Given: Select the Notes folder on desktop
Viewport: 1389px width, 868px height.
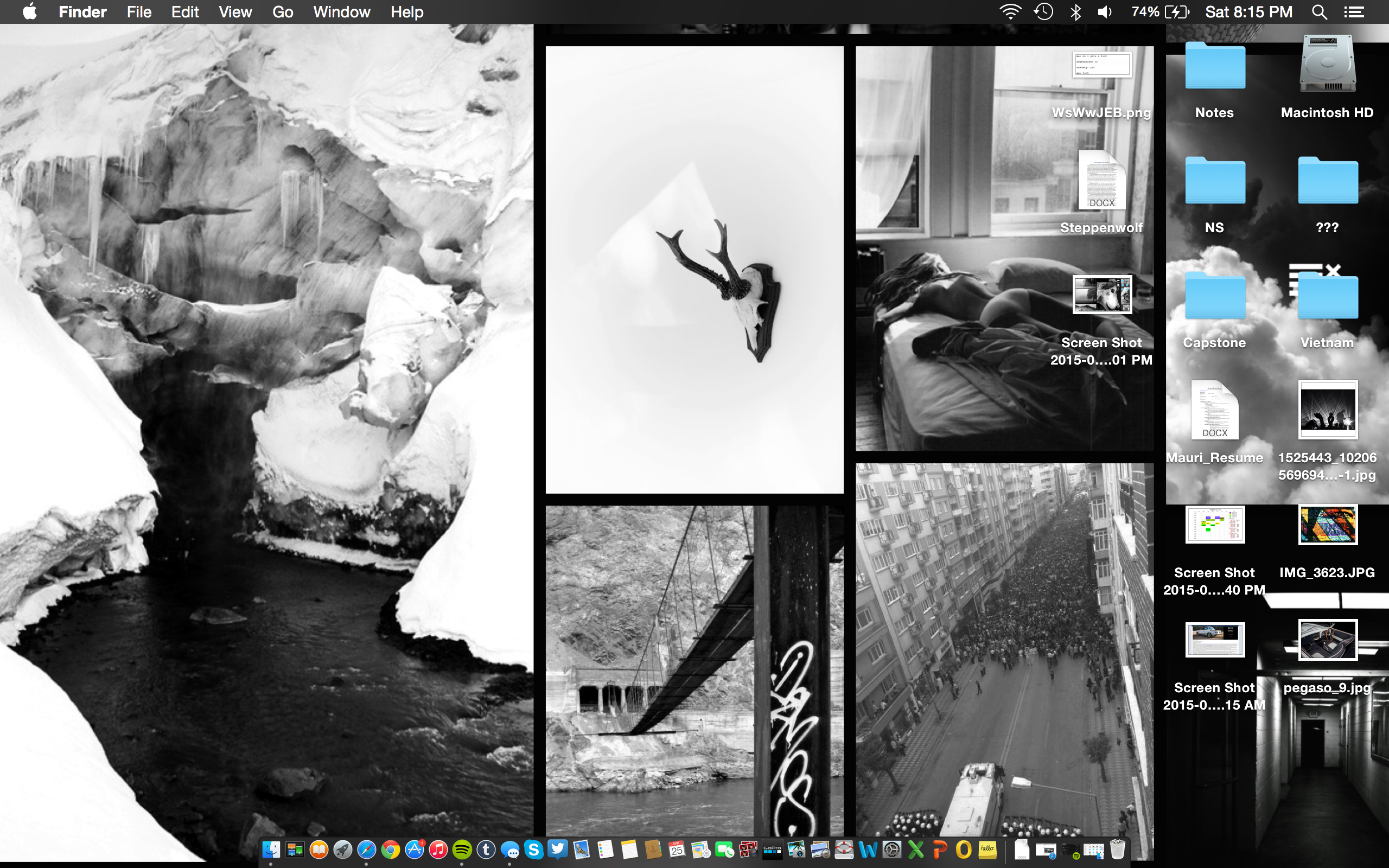Looking at the screenshot, I should [x=1214, y=66].
